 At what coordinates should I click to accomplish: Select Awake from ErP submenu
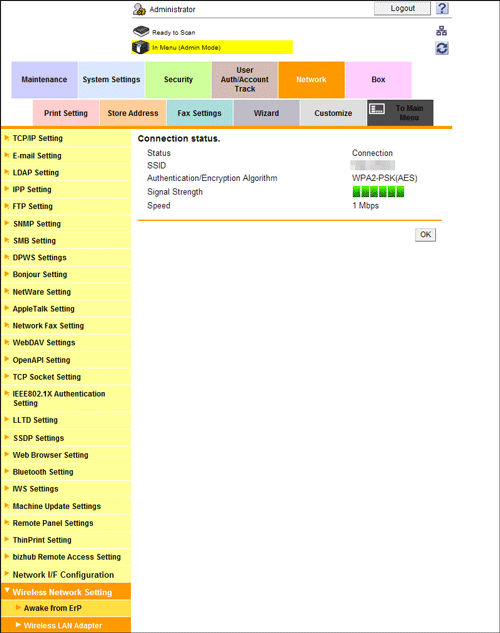pyautogui.click(x=66, y=608)
